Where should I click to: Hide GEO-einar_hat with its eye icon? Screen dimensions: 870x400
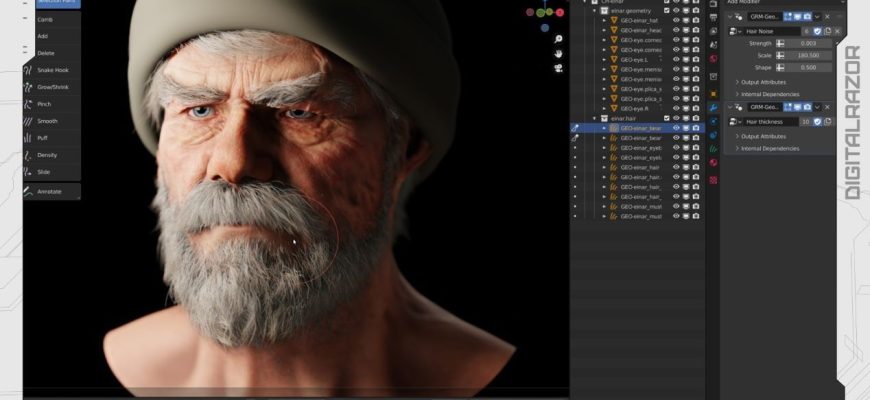point(676,20)
